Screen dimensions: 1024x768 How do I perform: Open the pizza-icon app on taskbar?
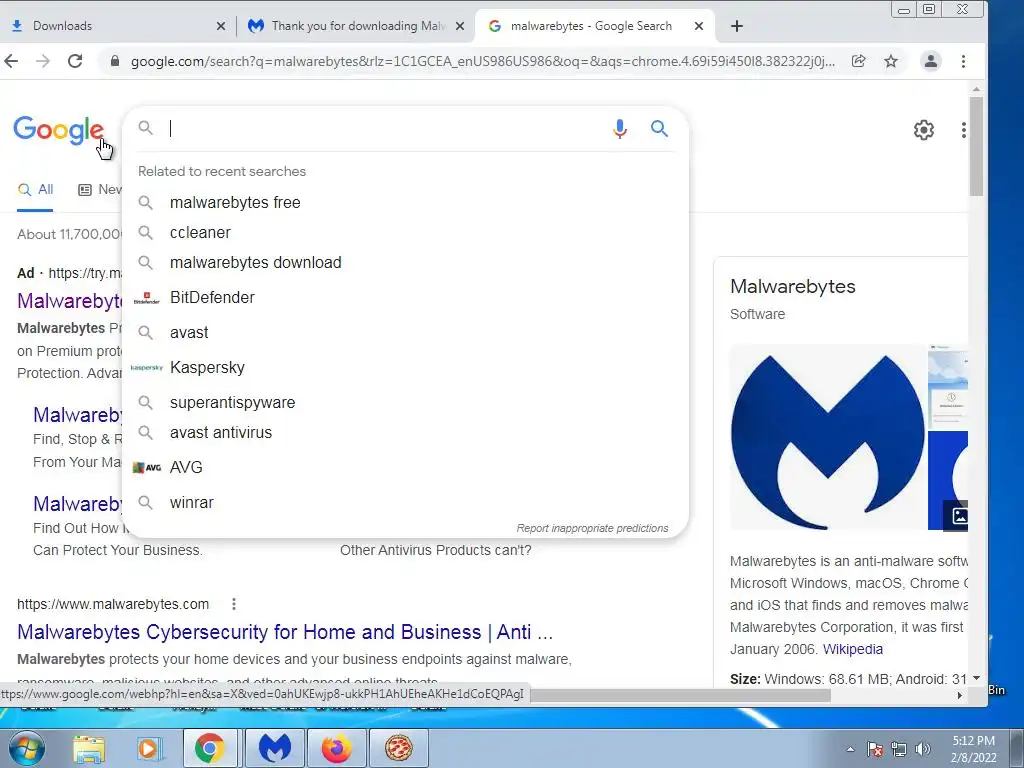pyautogui.click(x=398, y=748)
